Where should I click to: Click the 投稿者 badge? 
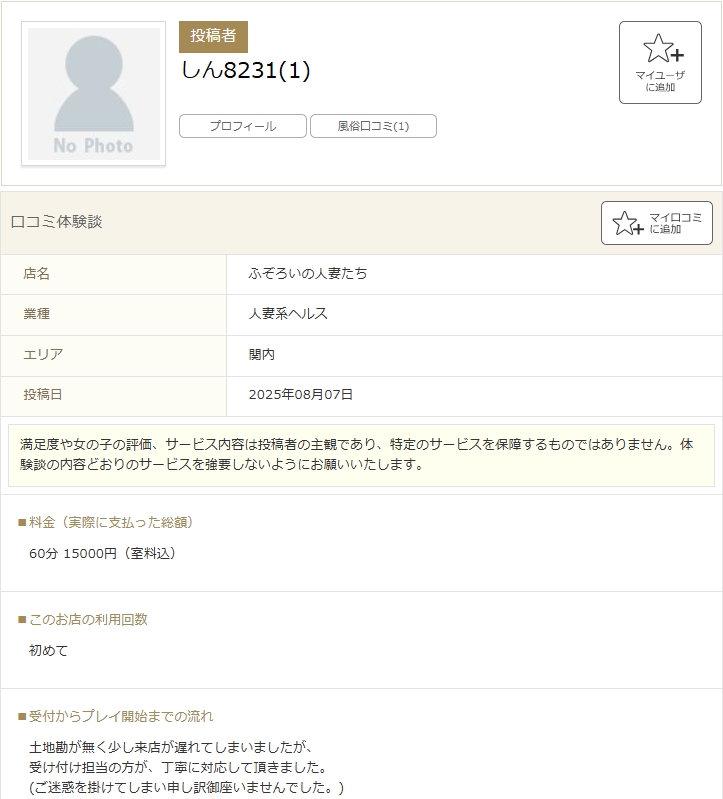(x=213, y=37)
